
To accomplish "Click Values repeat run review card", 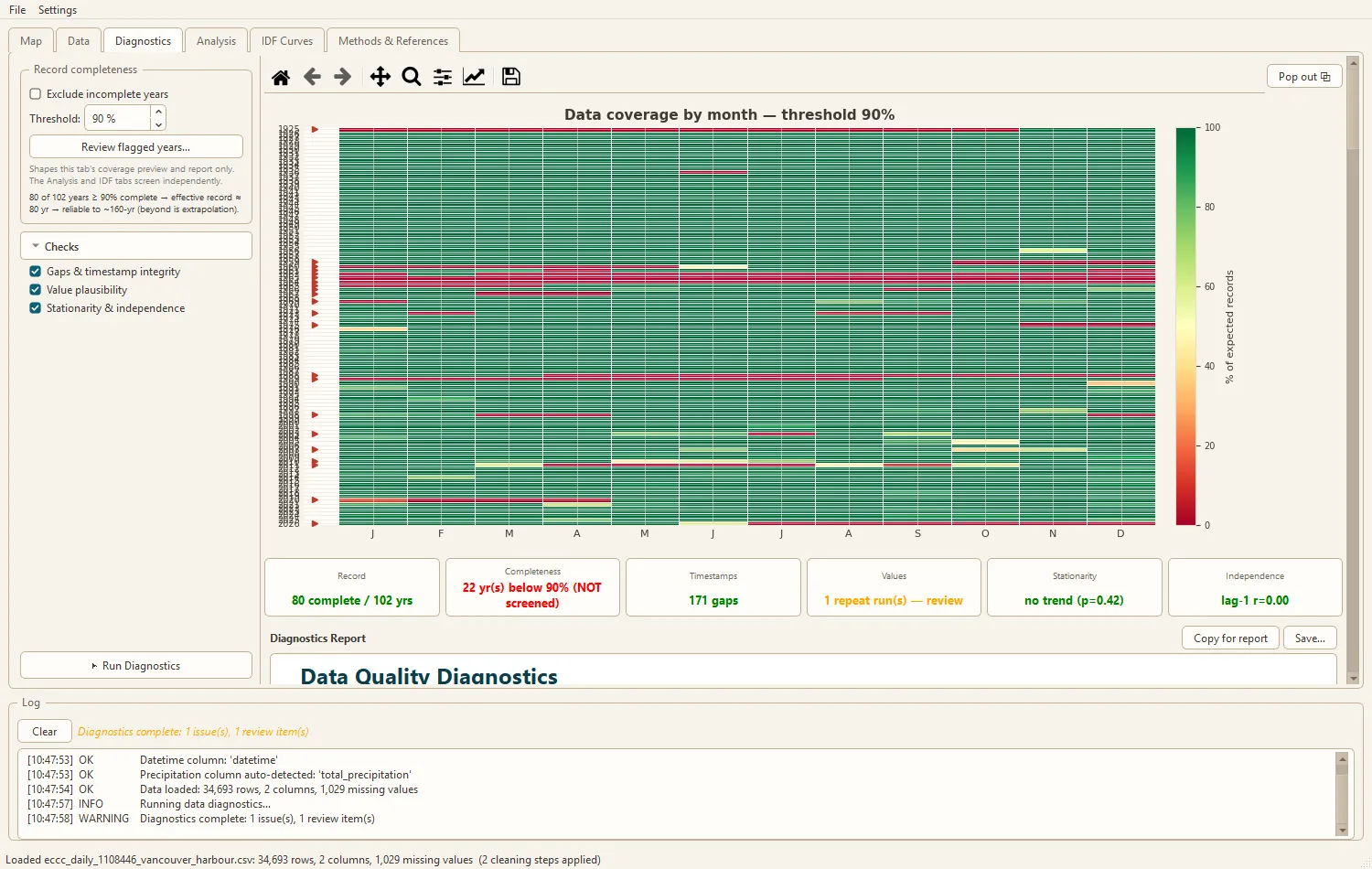I will point(894,587).
